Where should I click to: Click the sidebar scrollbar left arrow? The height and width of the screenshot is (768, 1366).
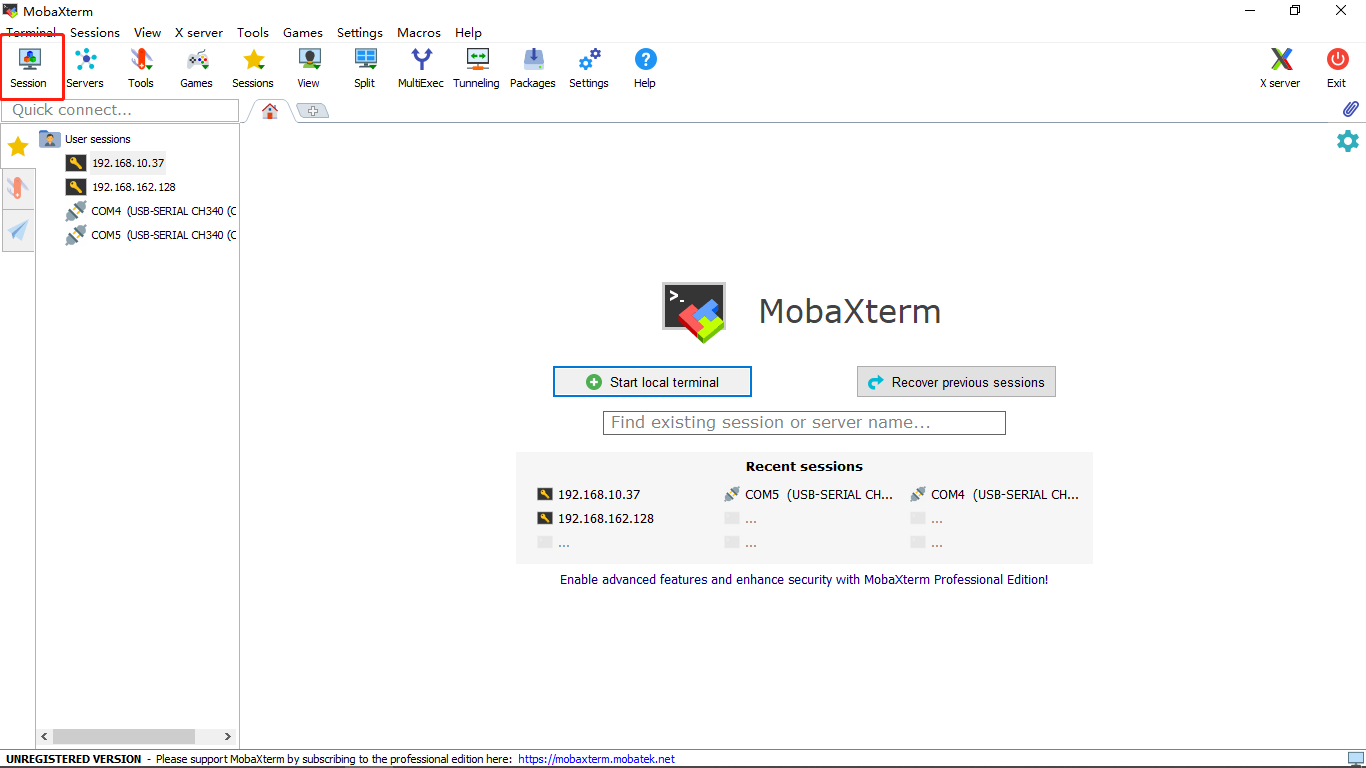(45, 736)
